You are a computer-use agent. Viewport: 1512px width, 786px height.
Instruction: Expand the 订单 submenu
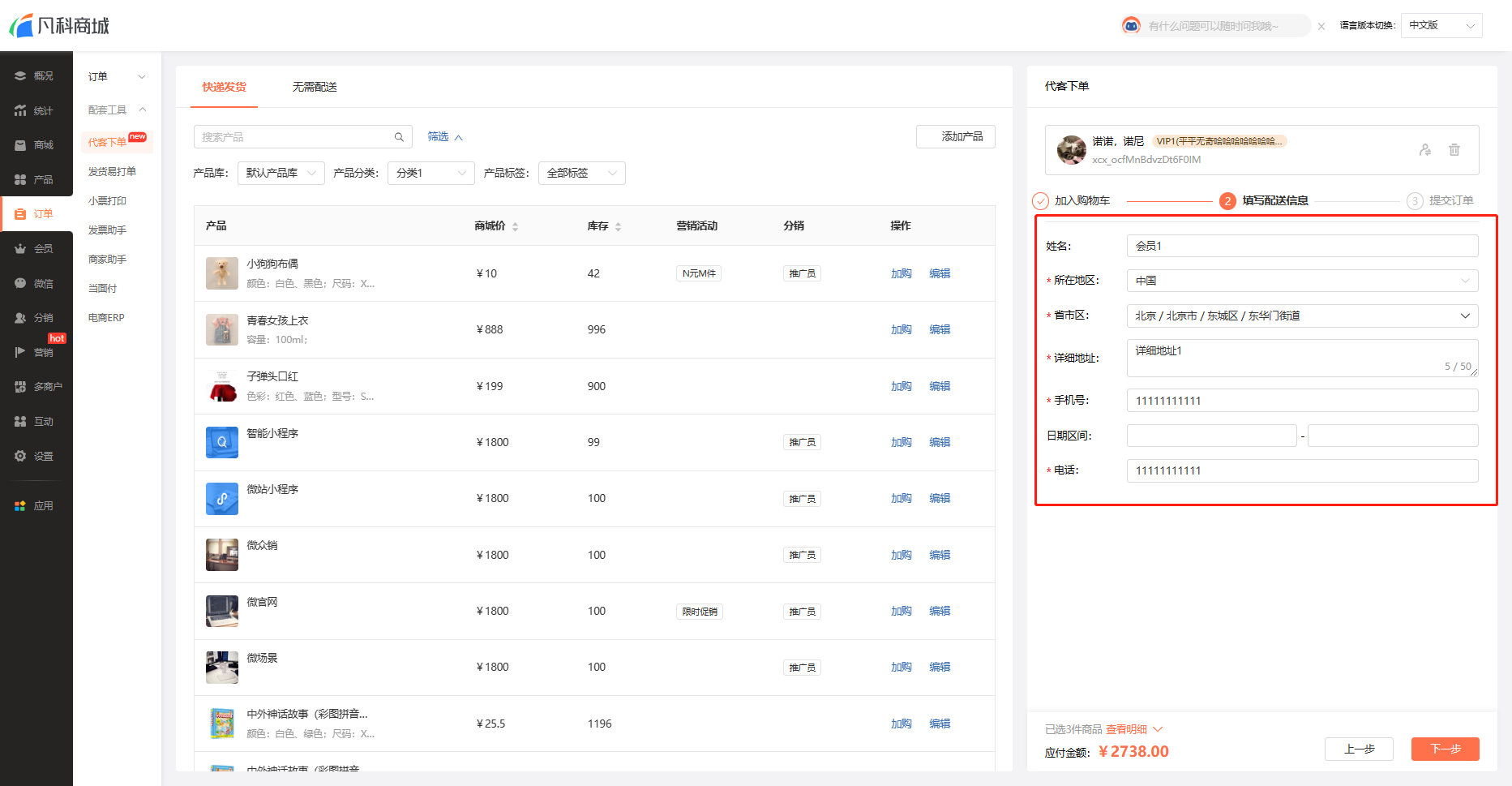(117, 76)
